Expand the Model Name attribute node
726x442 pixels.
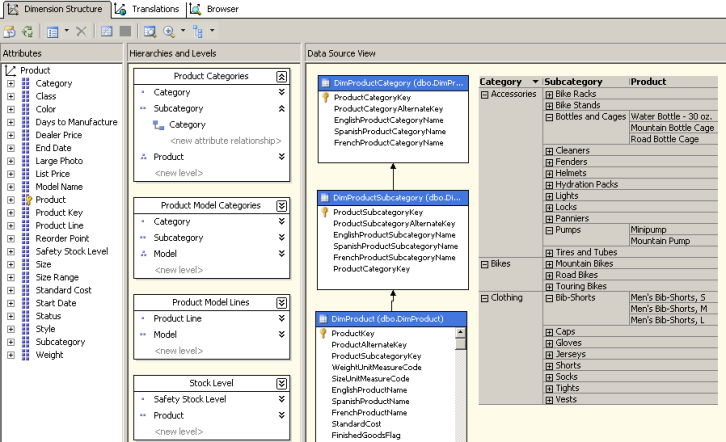click(x=11, y=187)
